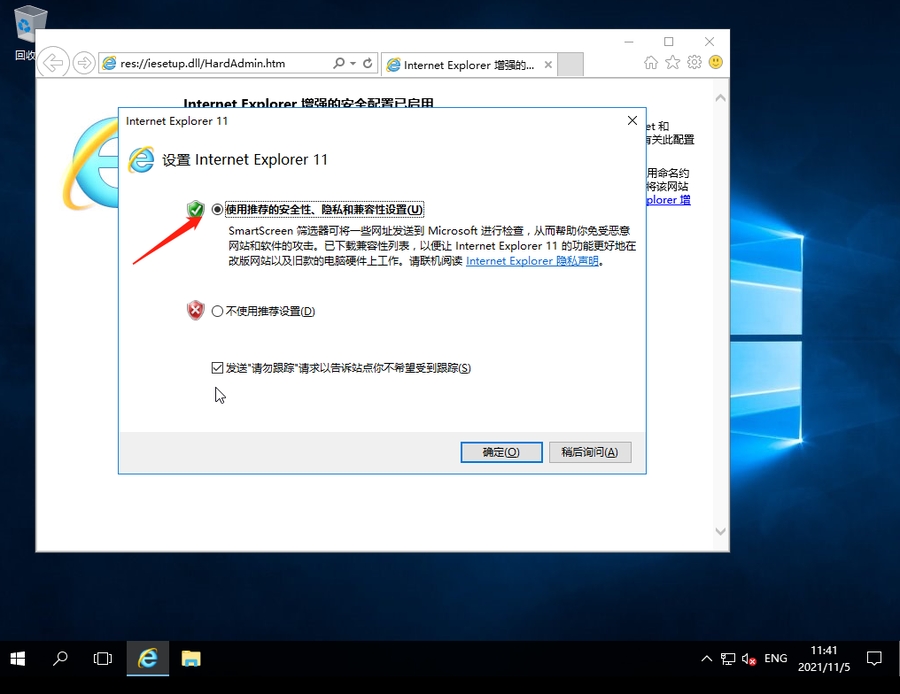Screen dimensions: 900x694
Task: Click the taskbar search magnifier
Action: (x=61, y=658)
